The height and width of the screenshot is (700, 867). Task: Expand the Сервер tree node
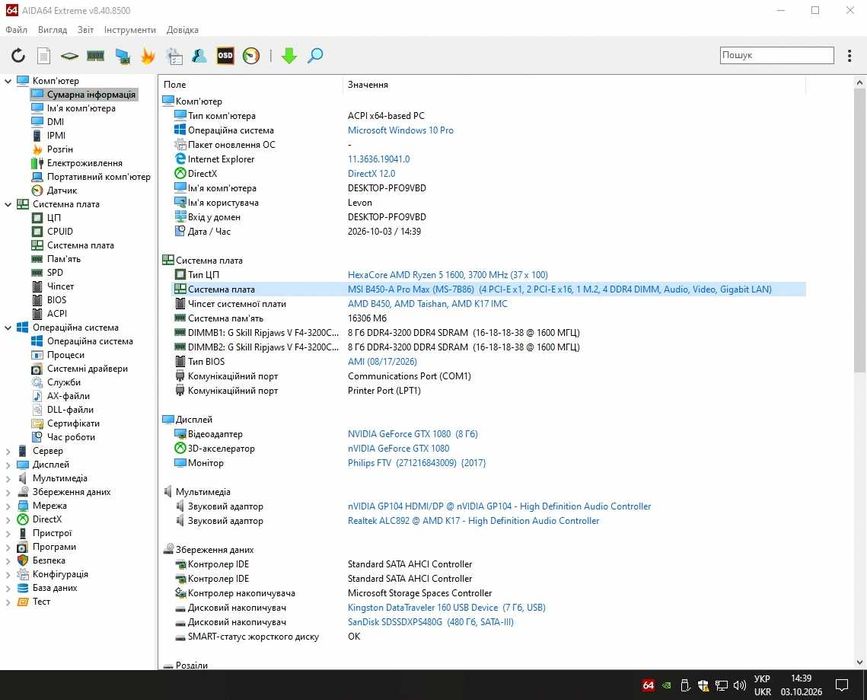(x=8, y=451)
